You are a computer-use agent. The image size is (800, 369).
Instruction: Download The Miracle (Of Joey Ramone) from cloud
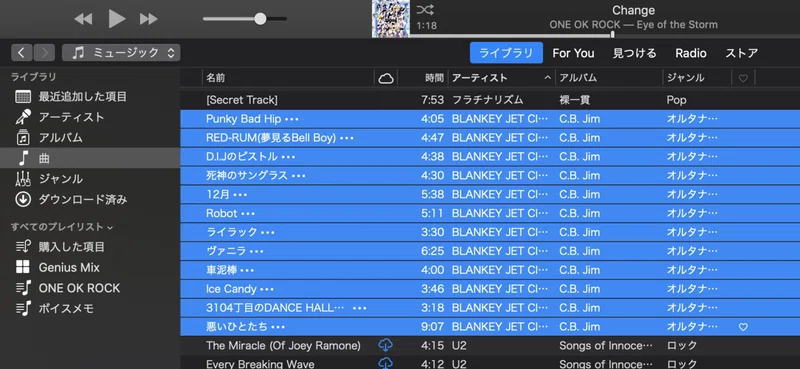tap(386, 346)
